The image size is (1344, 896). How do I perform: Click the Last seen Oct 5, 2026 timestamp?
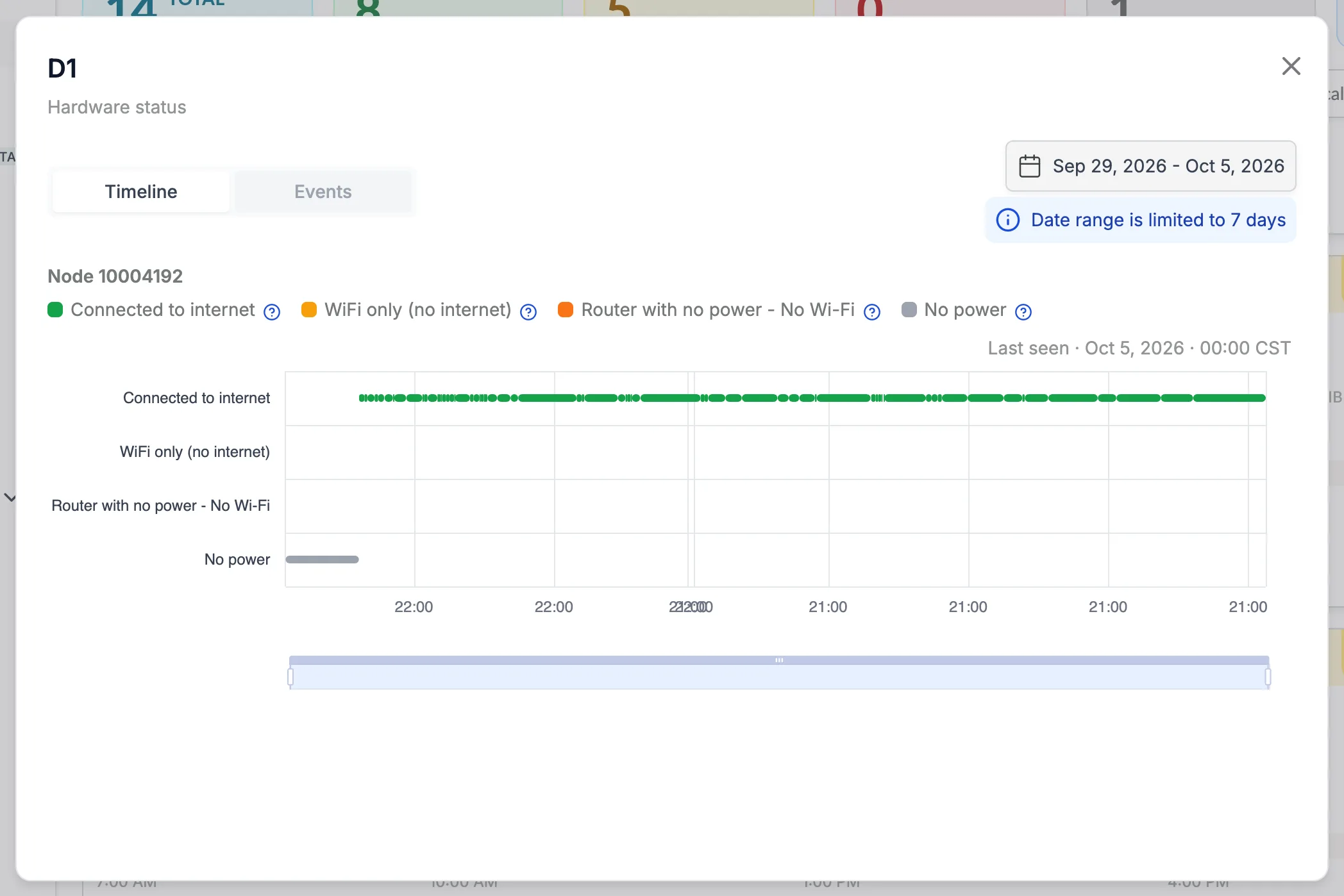tap(1139, 348)
